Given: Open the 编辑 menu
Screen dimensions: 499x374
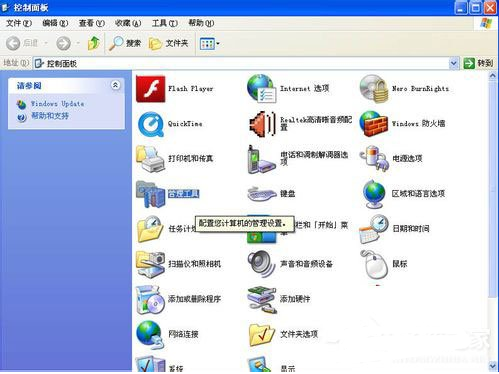Looking at the screenshot, I should coord(55,23).
